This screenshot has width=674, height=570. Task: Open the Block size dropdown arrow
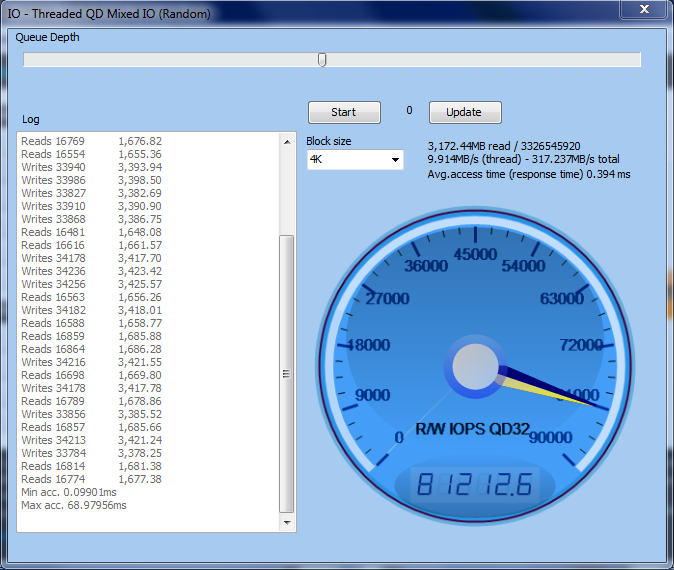395,160
